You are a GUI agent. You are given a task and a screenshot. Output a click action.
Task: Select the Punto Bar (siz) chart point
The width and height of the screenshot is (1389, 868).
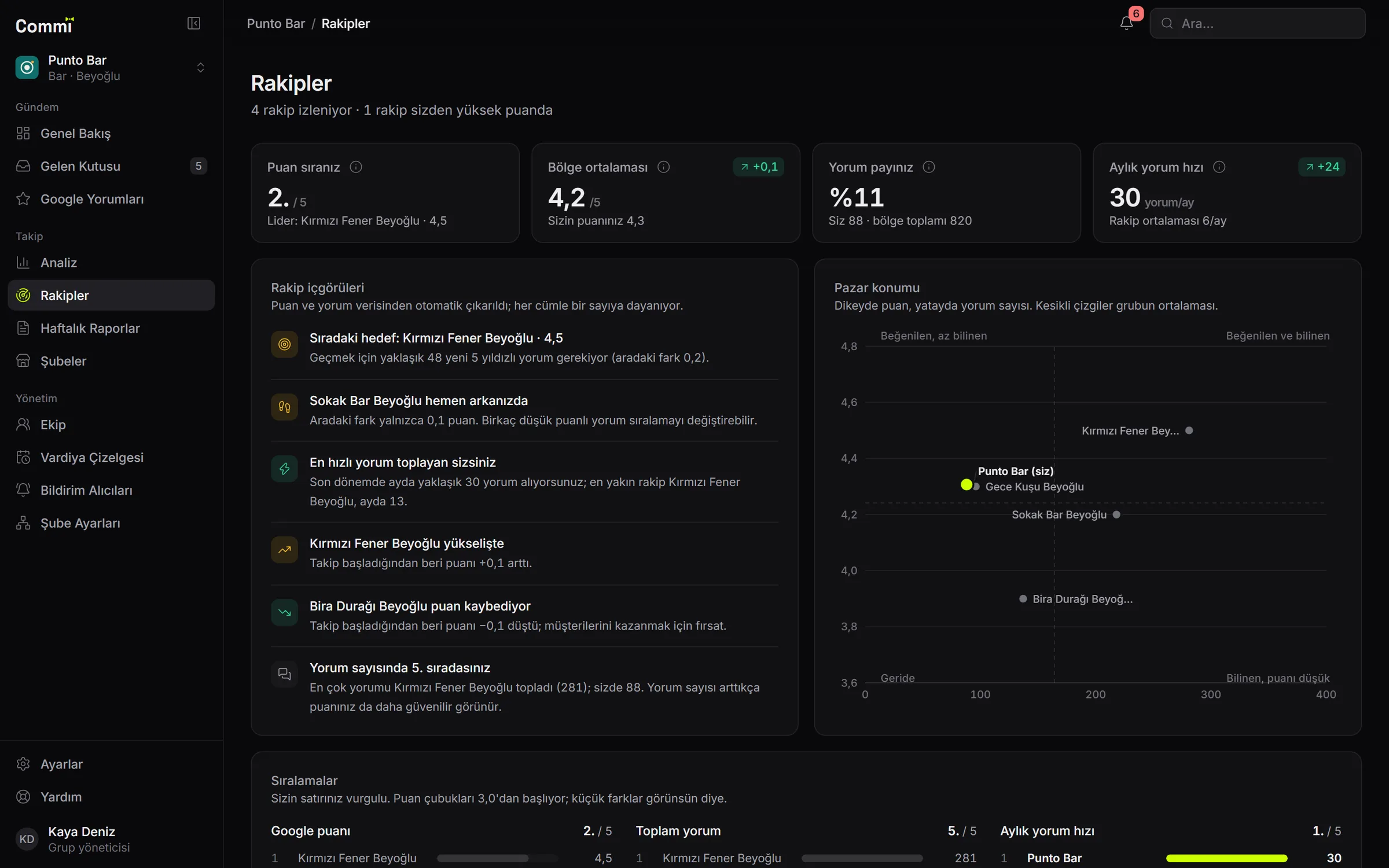(x=967, y=484)
